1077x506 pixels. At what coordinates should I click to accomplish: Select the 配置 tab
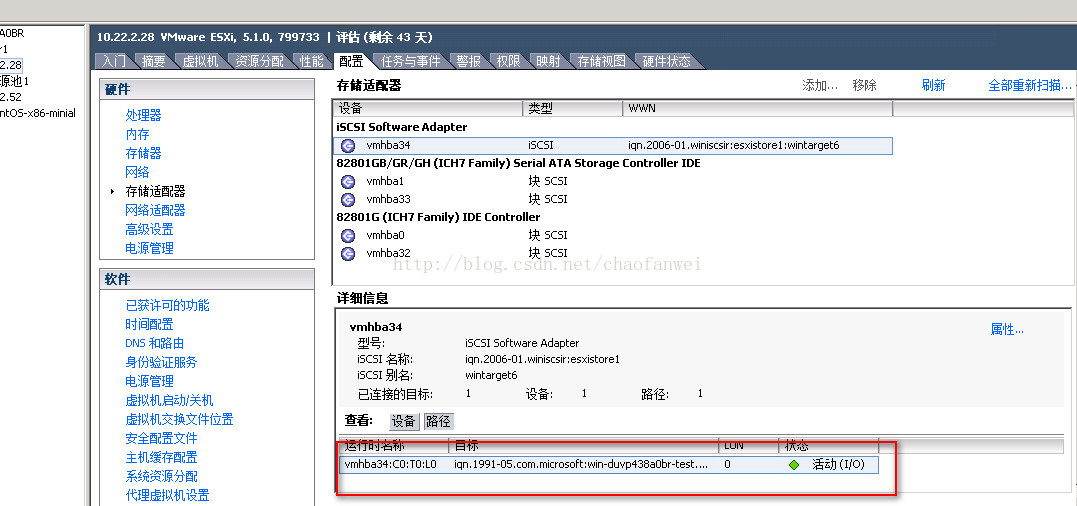351,61
